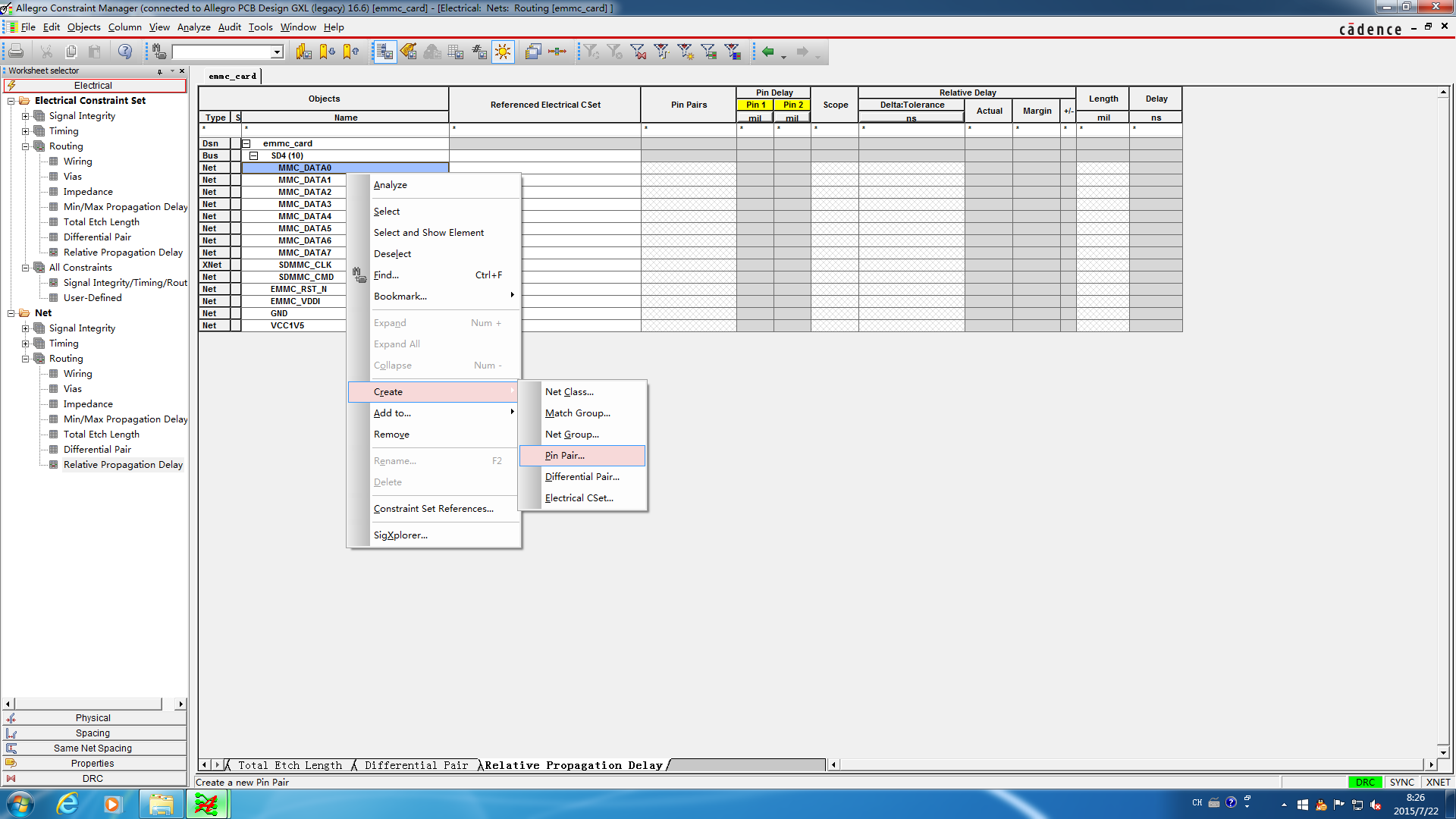
Task: Choose Differential Pair from Create submenu
Action: 582,476
